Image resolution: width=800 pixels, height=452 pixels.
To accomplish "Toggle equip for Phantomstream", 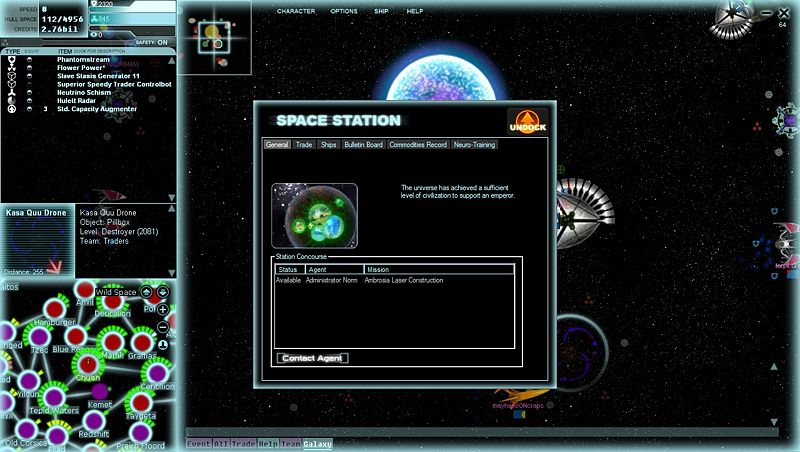I will (x=30, y=60).
